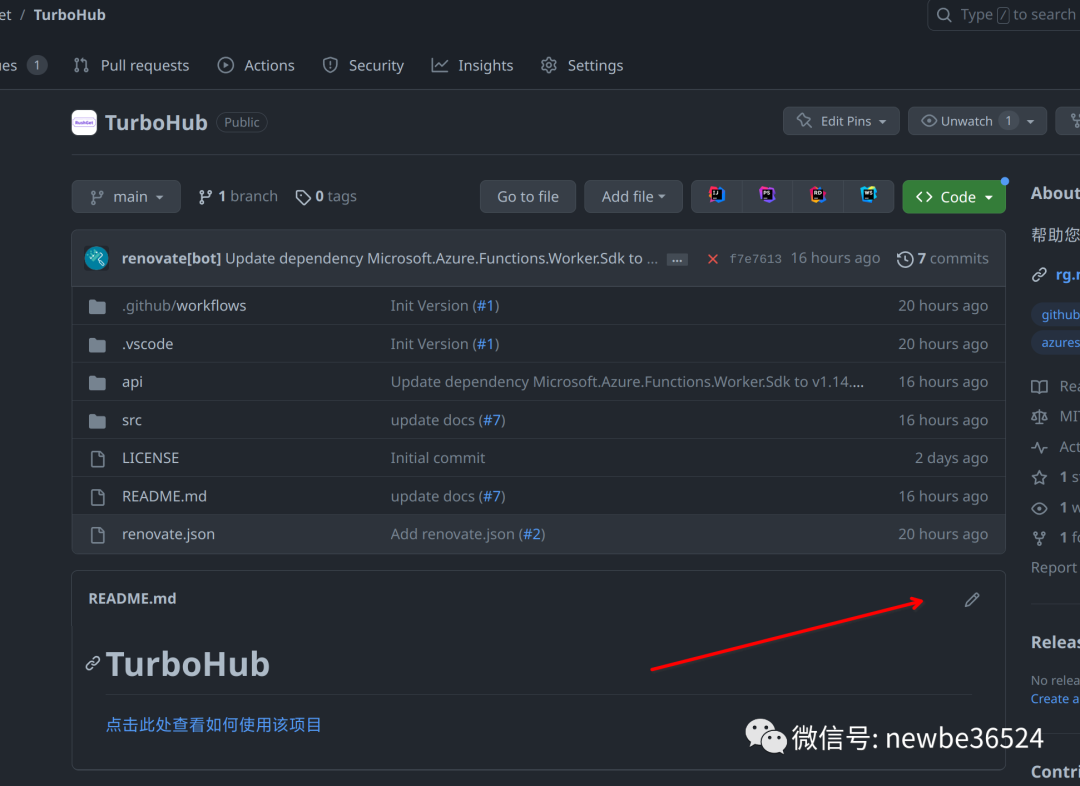Screen dimensions: 1080x786
Task: Click the Chinese usage guide link in README
Action: 214,725
